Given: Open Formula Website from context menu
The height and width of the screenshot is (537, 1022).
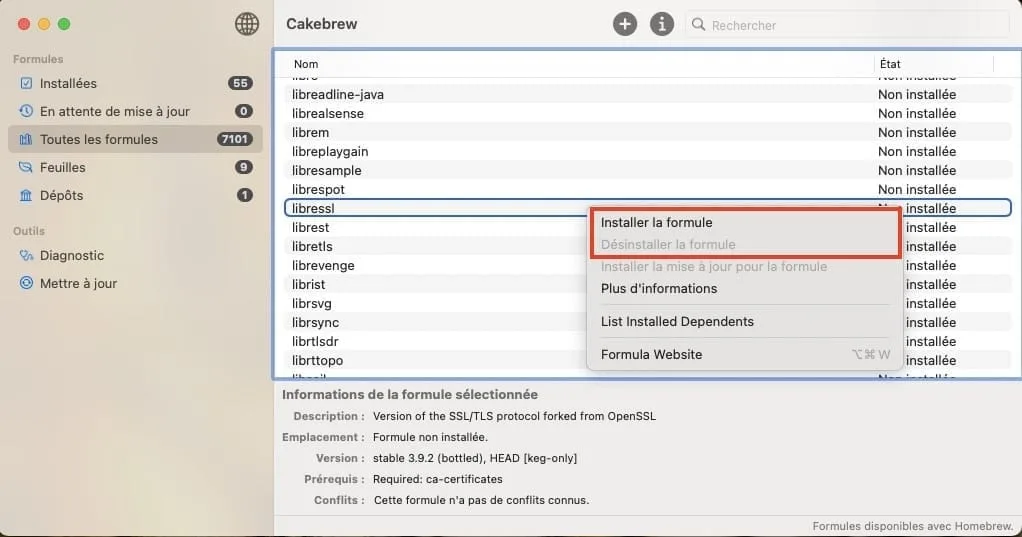Looking at the screenshot, I should click(744, 355).
